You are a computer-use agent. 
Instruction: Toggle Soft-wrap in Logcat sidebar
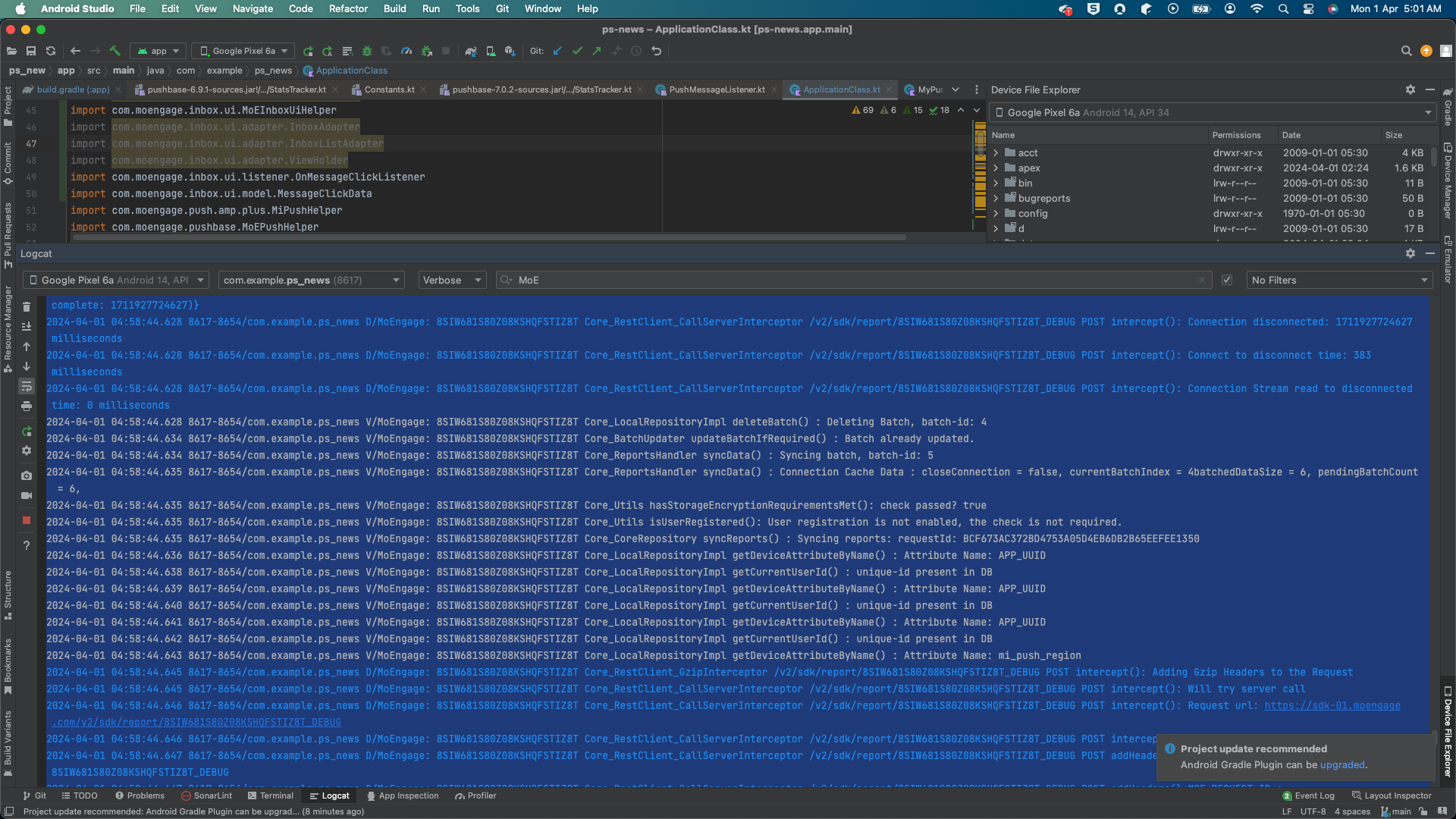pos(27,386)
